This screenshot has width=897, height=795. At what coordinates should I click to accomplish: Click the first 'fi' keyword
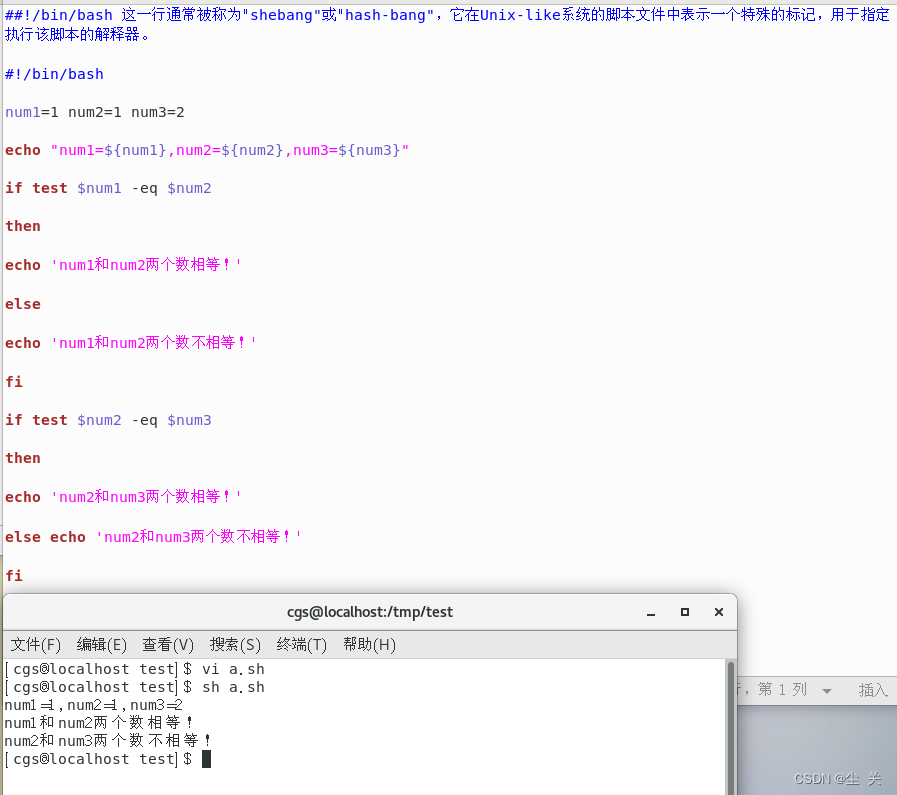14,381
